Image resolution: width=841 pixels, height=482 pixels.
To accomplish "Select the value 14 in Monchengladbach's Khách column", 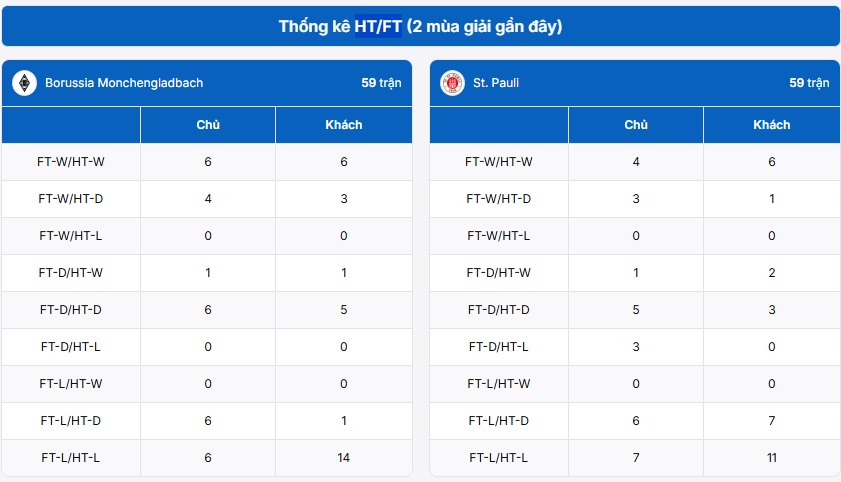I will (343, 458).
